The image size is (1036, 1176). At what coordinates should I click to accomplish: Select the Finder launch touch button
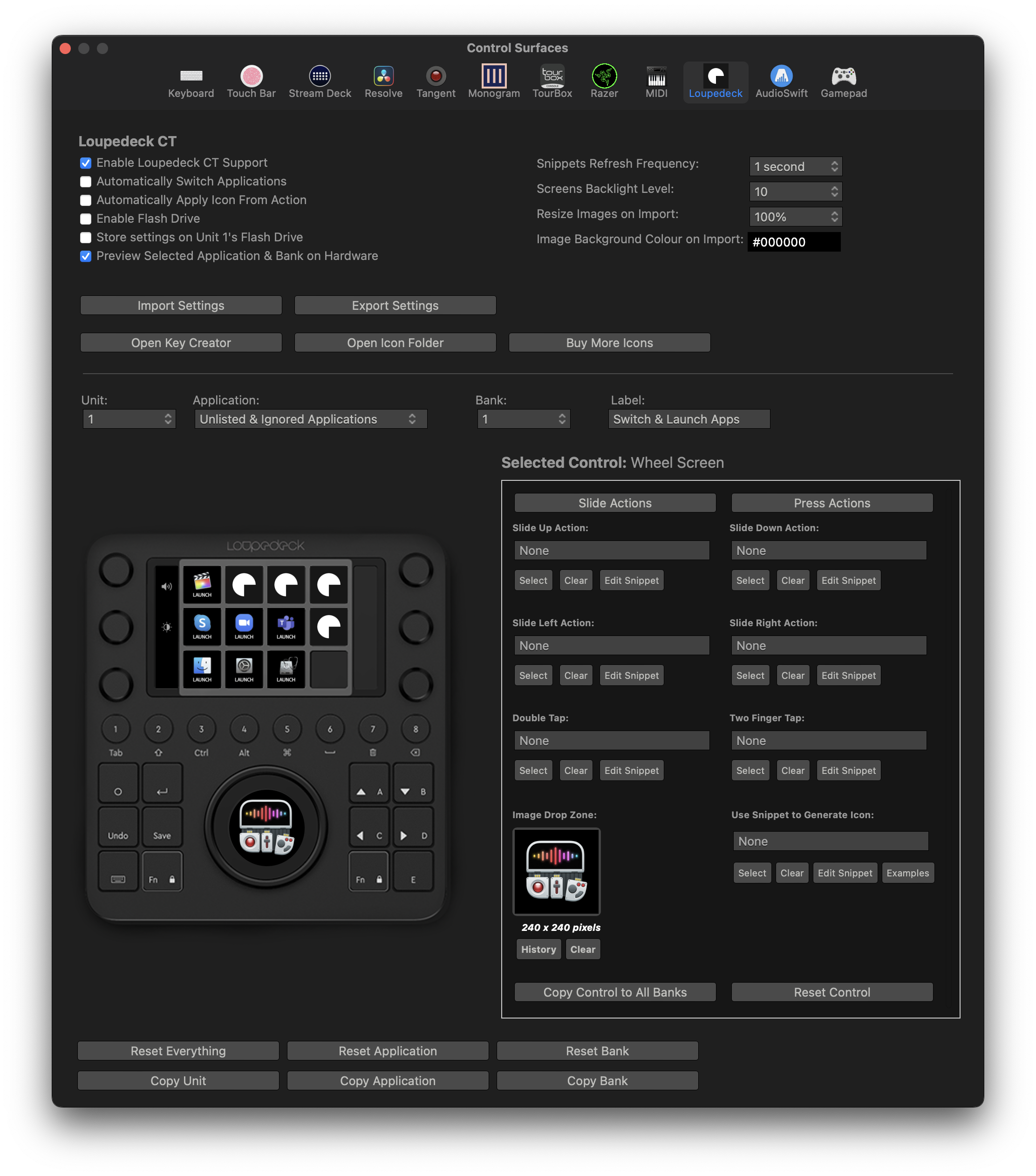[x=202, y=669]
